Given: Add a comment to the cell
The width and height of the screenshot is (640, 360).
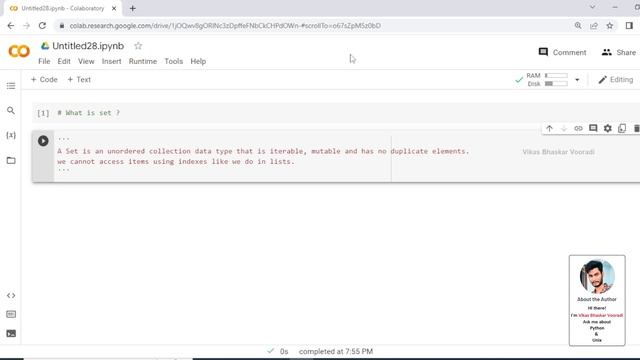Looking at the screenshot, I should point(593,129).
